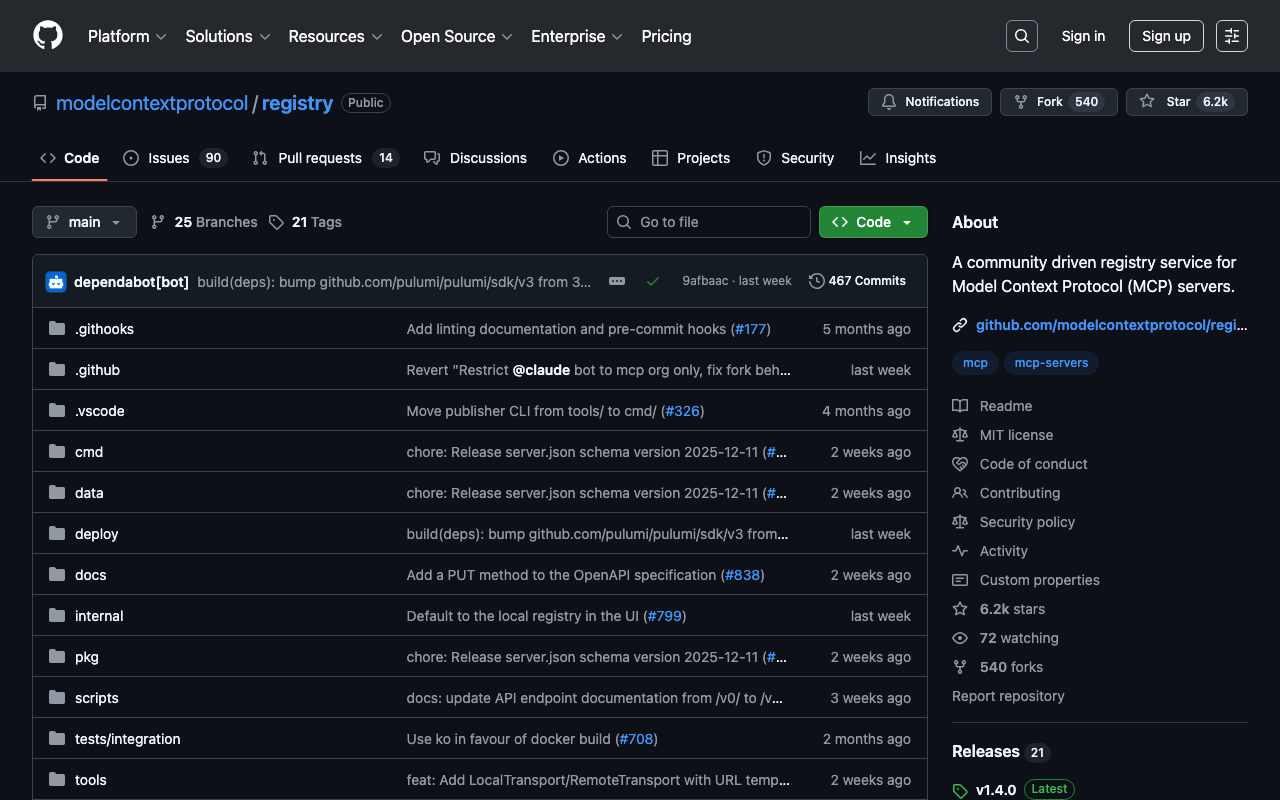Click the appearance settings sliders icon

click(x=1232, y=36)
